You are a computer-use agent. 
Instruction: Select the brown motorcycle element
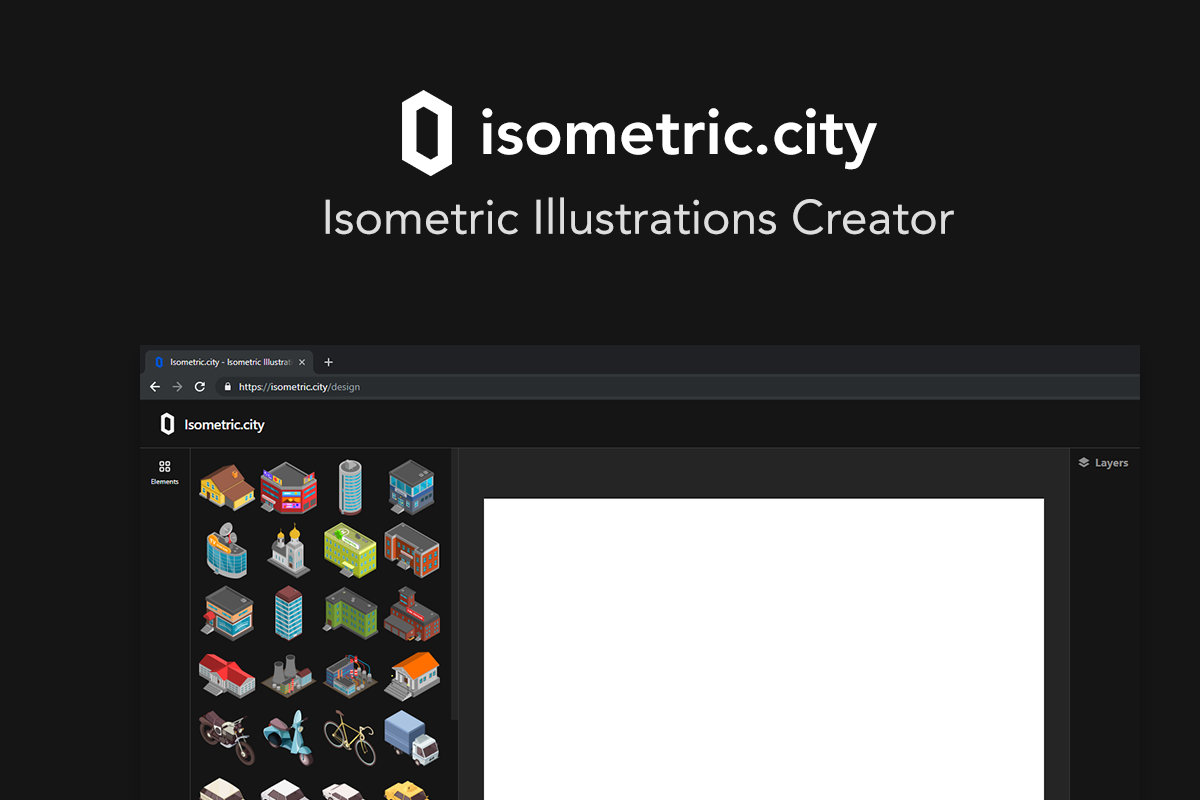click(x=227, y=737)
